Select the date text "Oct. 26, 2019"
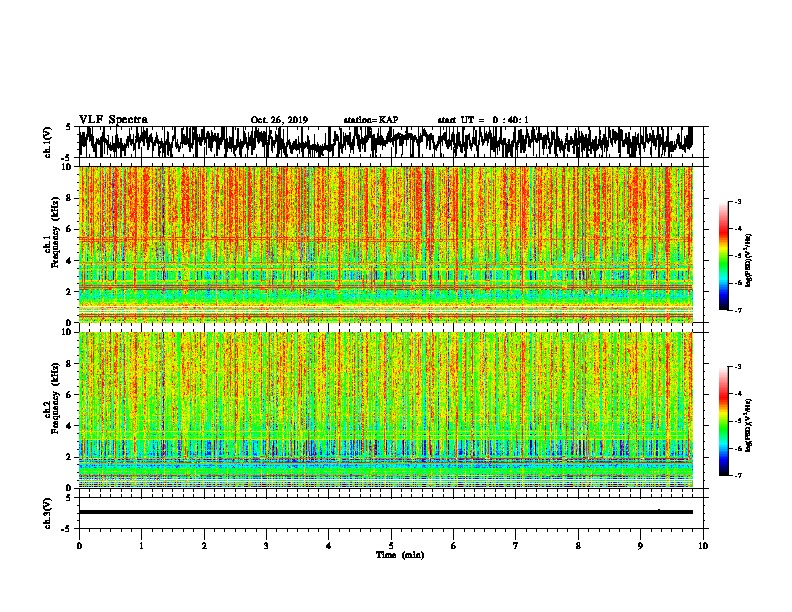This screenshot has height=612, width=792. point(279,120)
